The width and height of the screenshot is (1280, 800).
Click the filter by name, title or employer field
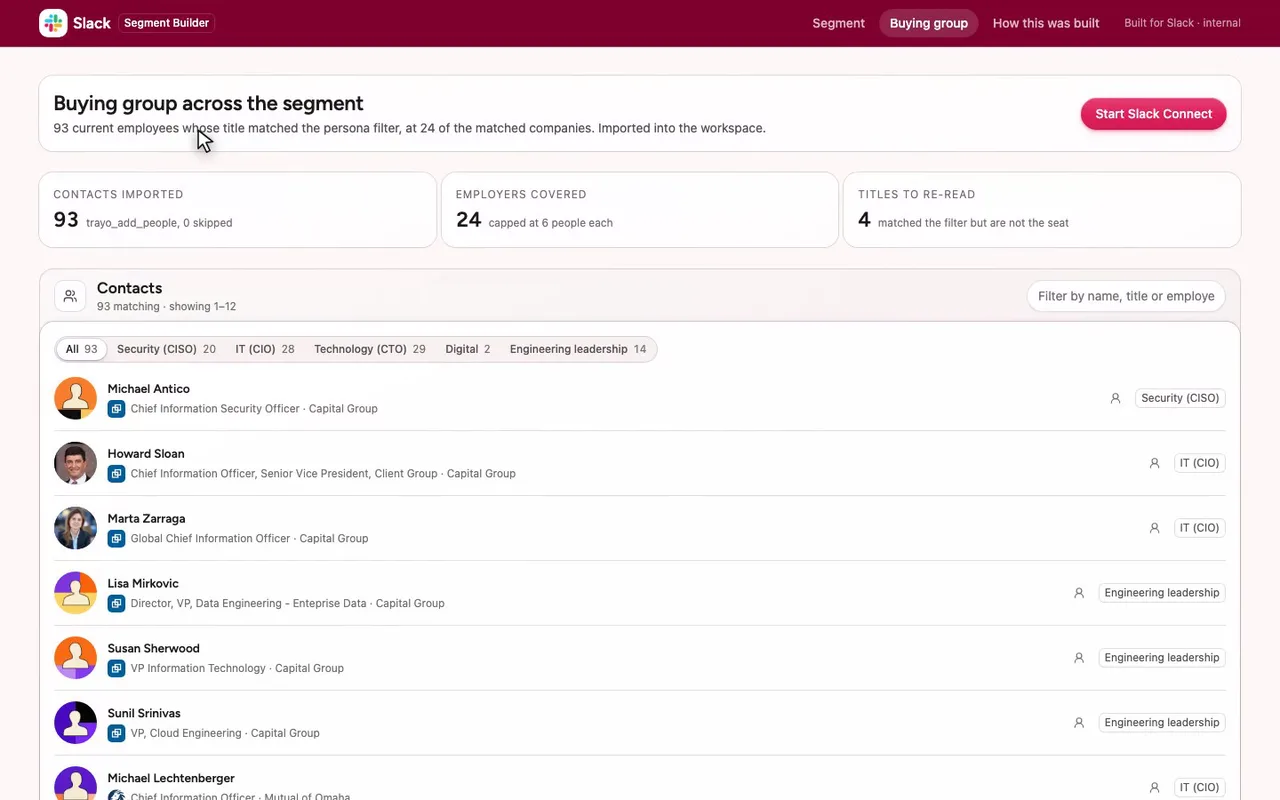(x=1126, y=296)
